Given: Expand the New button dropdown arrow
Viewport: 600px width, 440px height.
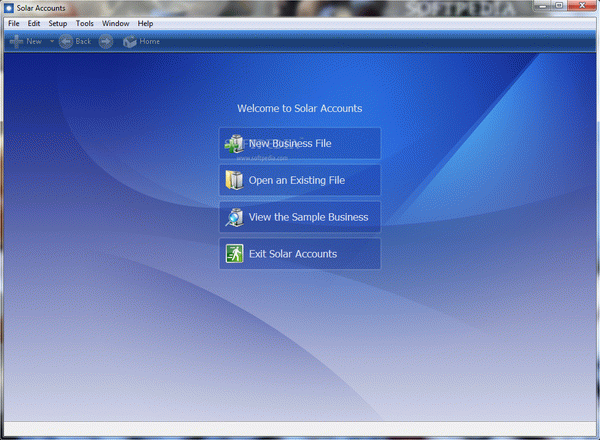Looking at the screenshot, I should click(52, 41).
